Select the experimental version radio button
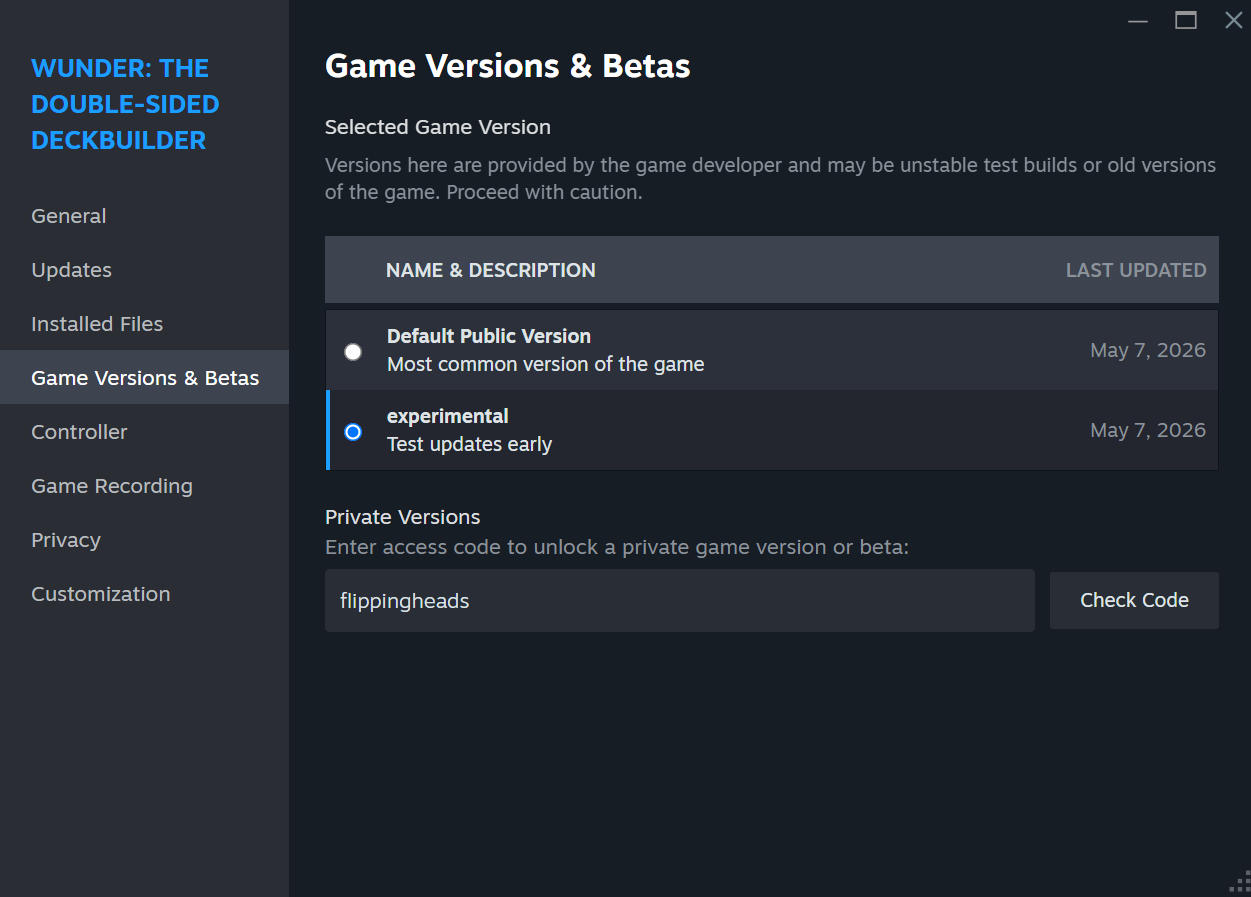Screen dimensions: 1251x897 click(353, 432)
